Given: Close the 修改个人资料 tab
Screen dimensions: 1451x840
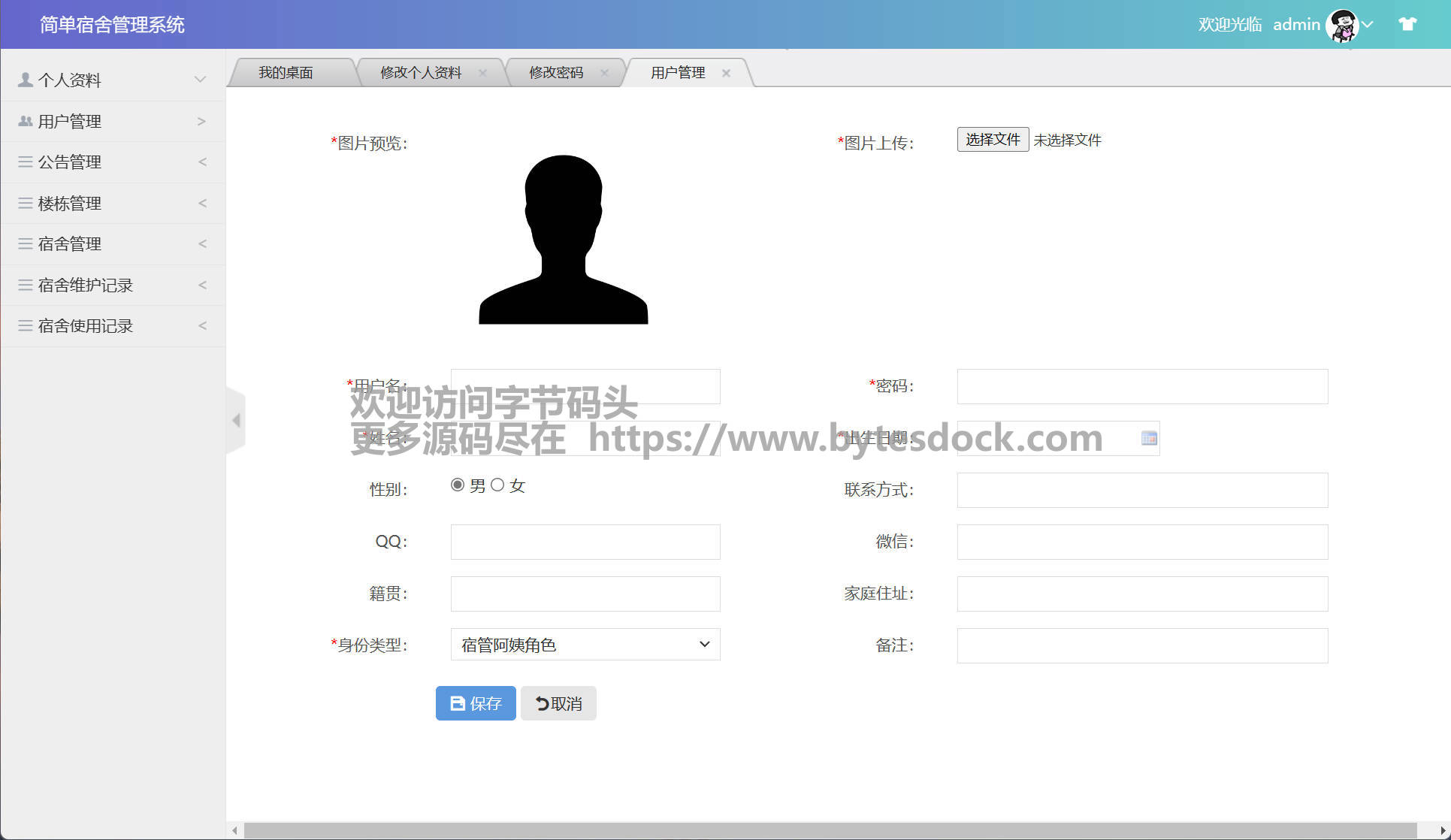Looking at the screenshot, I should [x=482, y=73].
